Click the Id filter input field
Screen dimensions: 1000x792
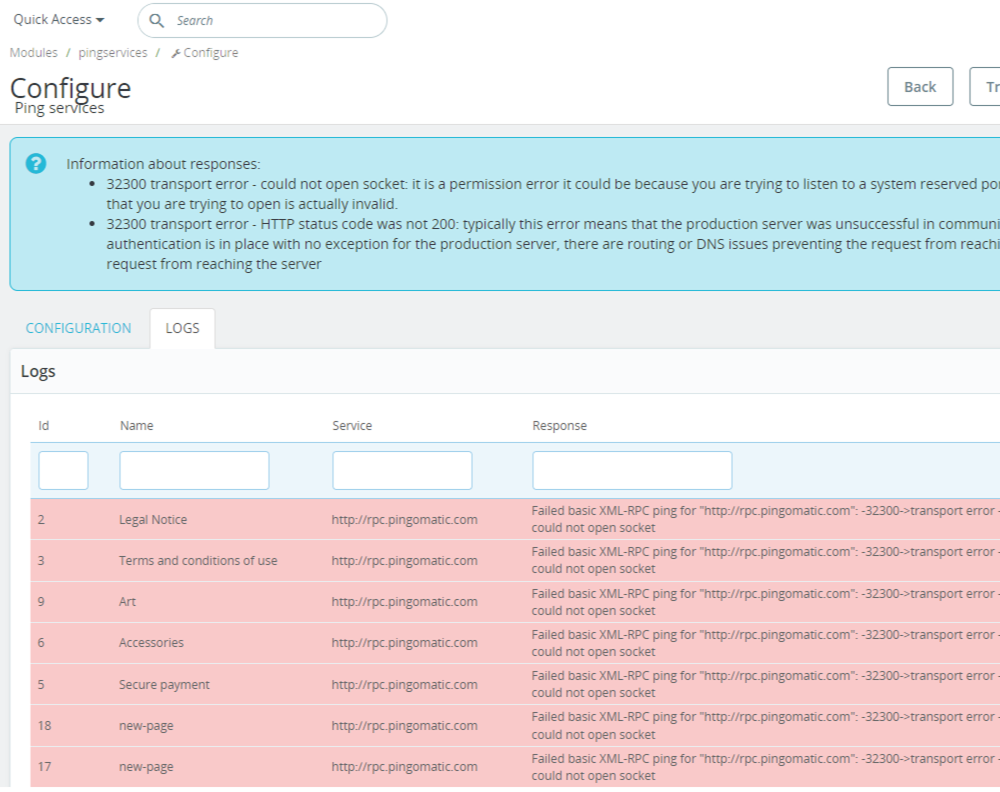pyautogui.click(x=63, y=469)
